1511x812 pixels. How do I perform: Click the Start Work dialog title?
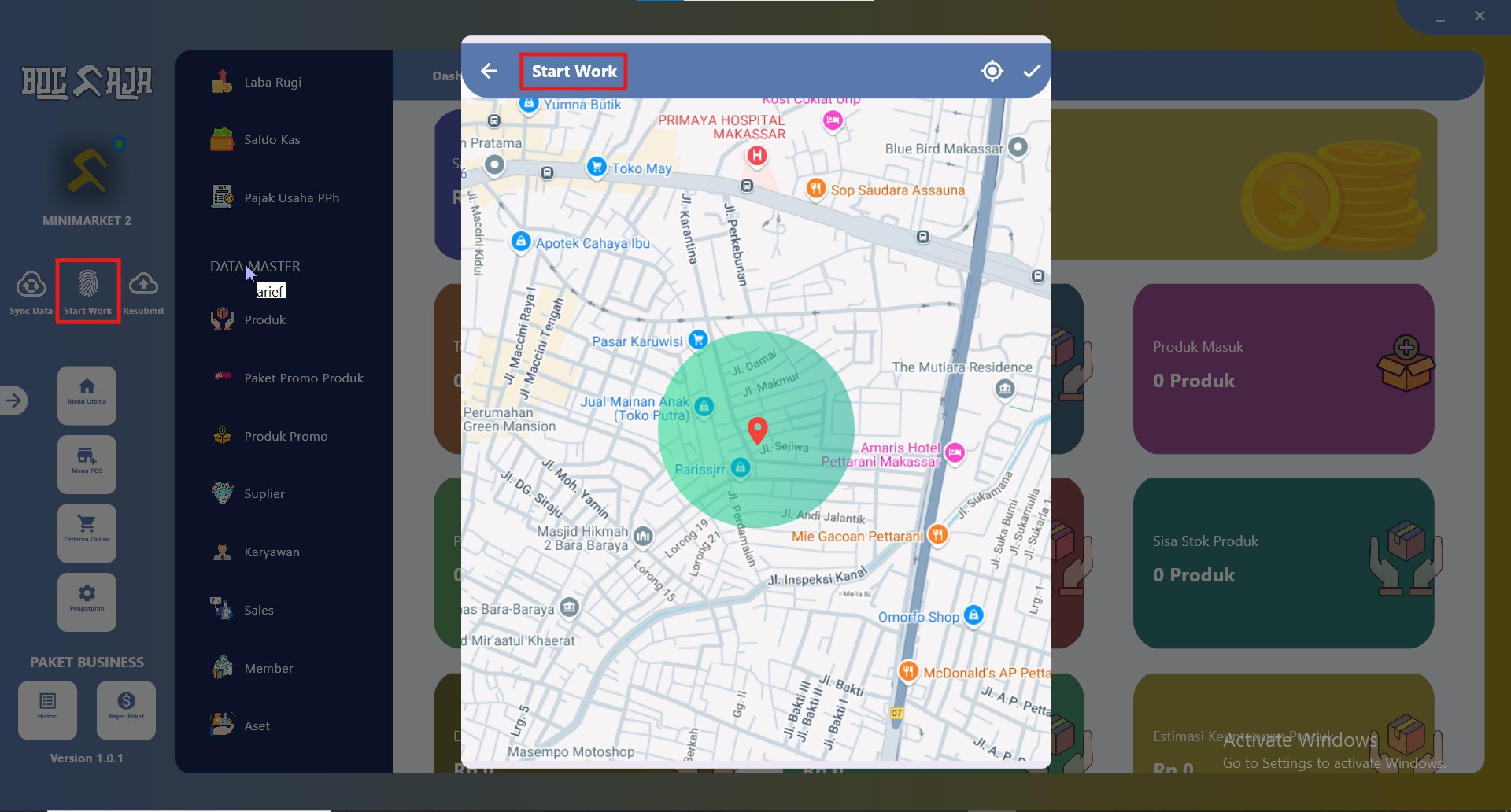point(574,72)
